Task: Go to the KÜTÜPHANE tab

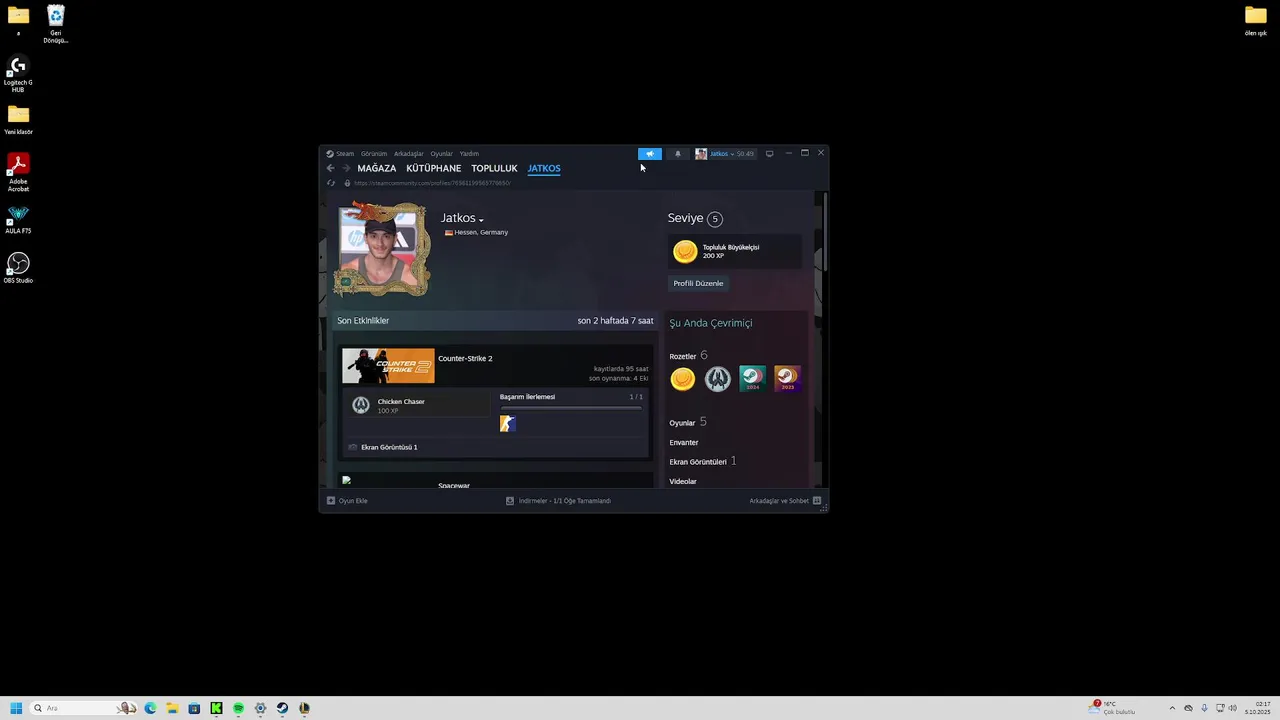Action: tap(434, 168)
